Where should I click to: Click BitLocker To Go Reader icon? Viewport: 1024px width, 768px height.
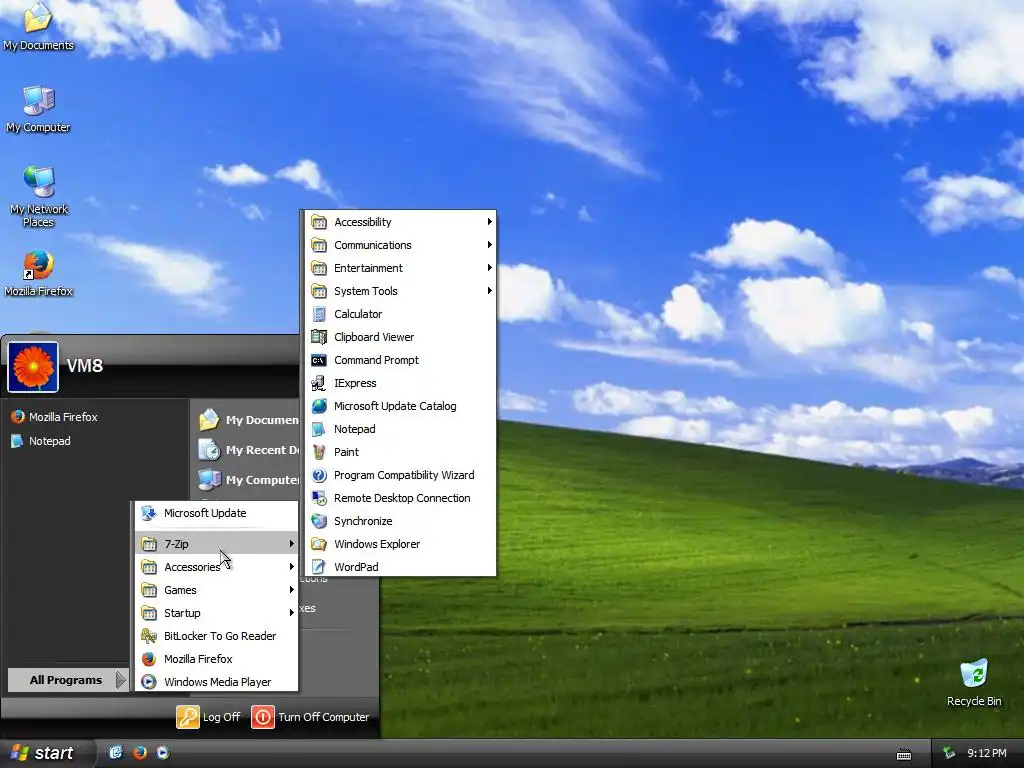pyautogui.click(x=149, y=636)
